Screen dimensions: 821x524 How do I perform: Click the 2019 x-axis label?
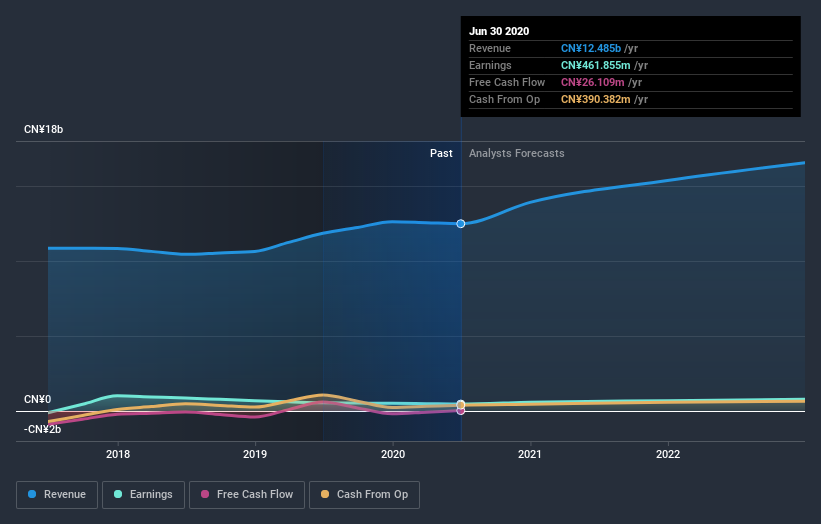255,454
